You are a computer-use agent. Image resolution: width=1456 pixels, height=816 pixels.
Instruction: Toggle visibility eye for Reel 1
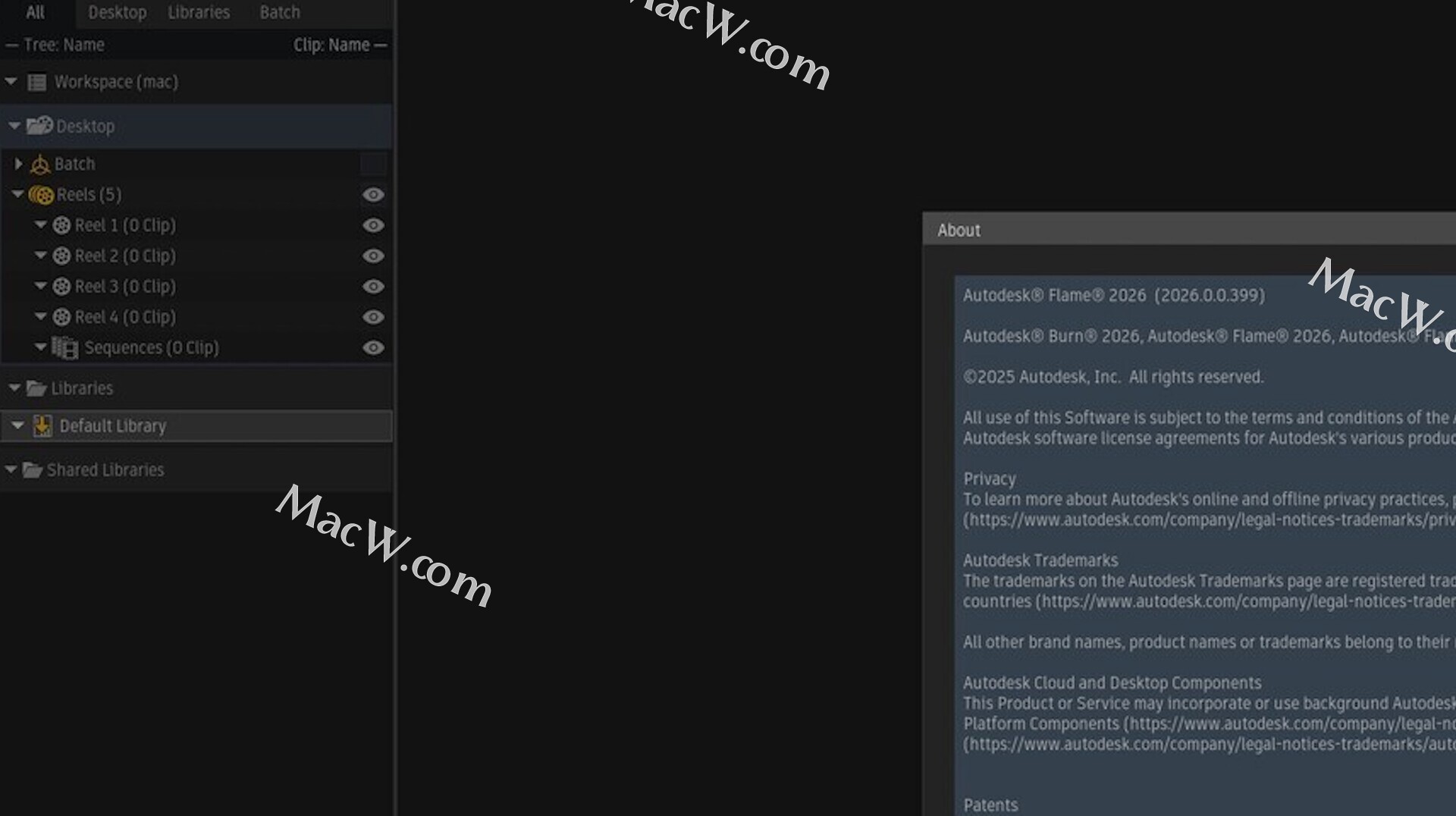373,225
